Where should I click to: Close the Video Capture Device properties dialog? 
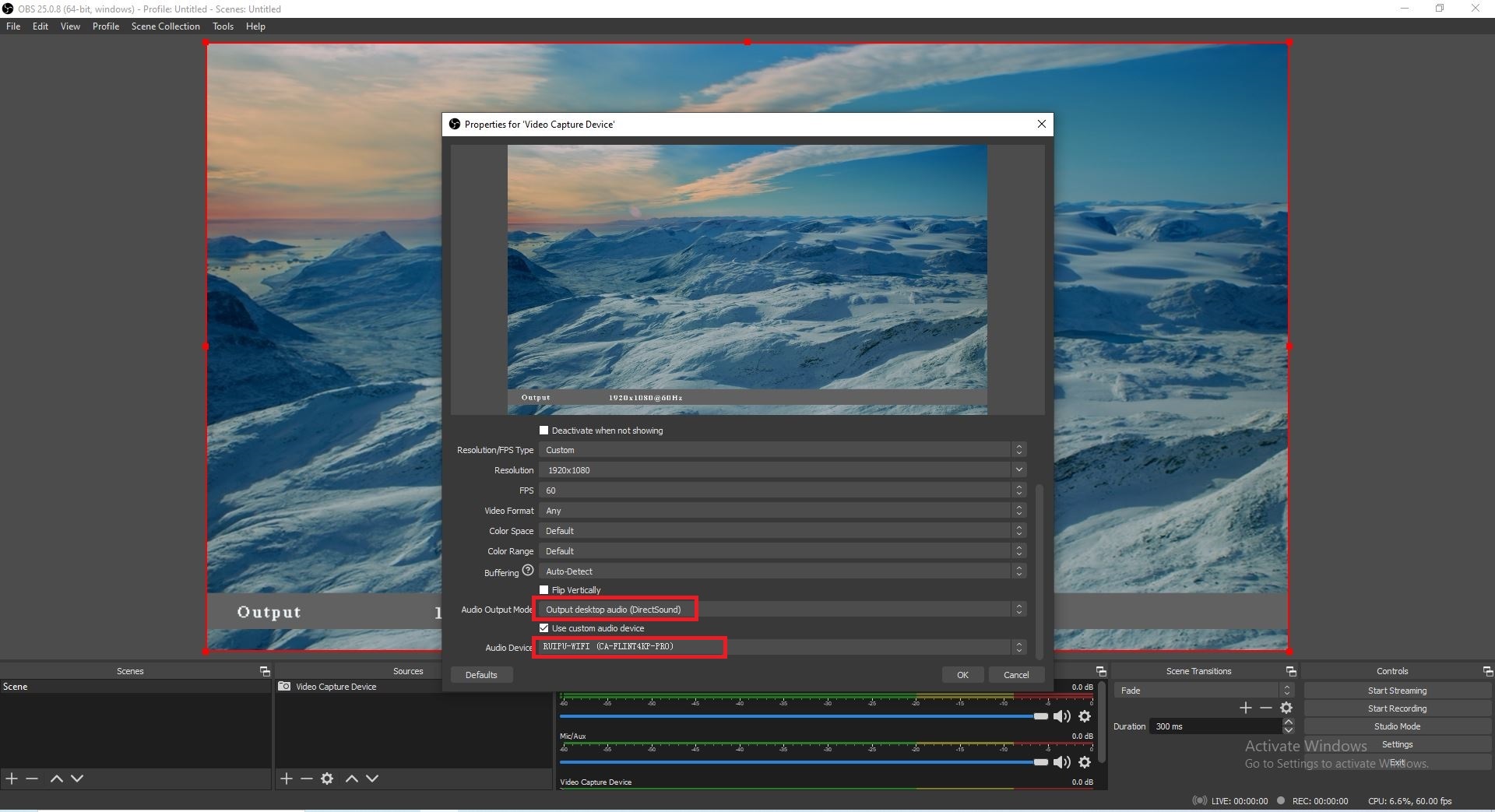1042,124
